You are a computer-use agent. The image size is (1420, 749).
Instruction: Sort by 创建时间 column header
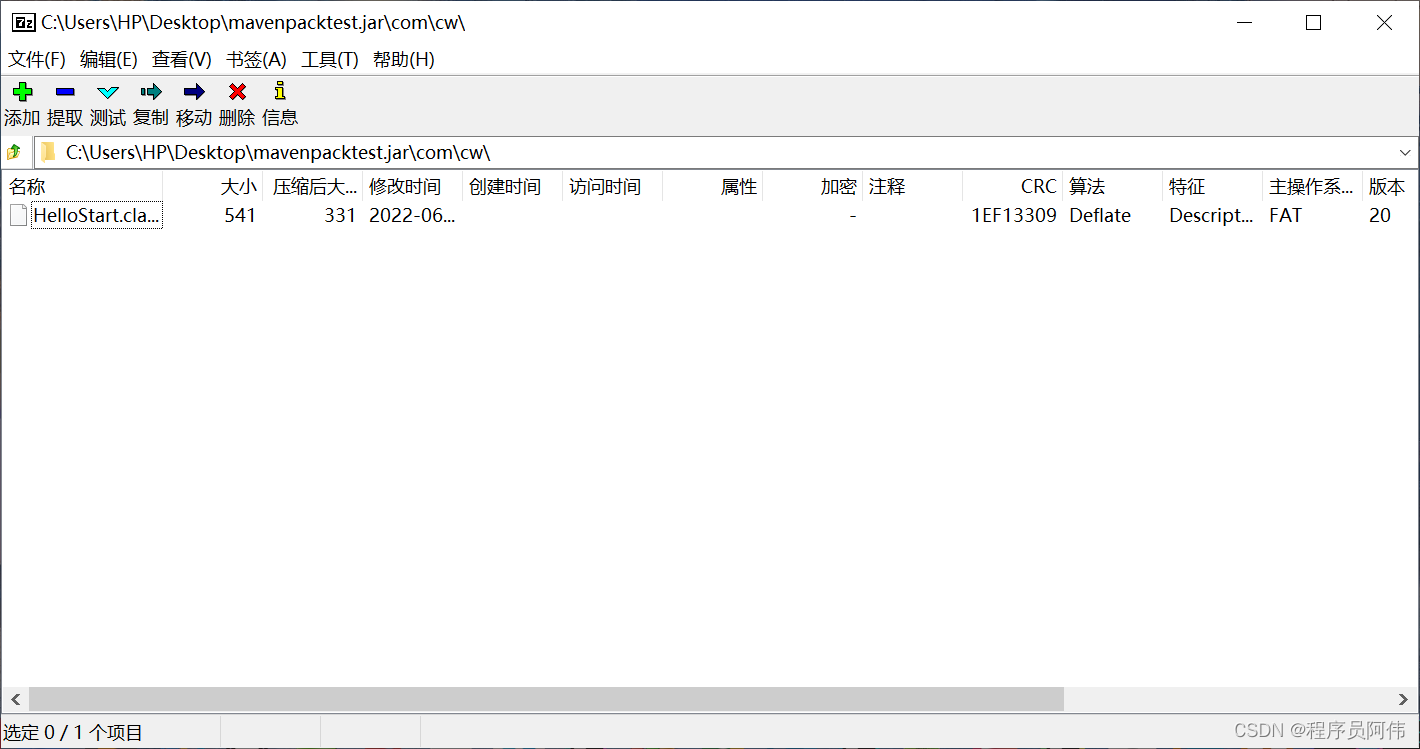coord(513,187)
